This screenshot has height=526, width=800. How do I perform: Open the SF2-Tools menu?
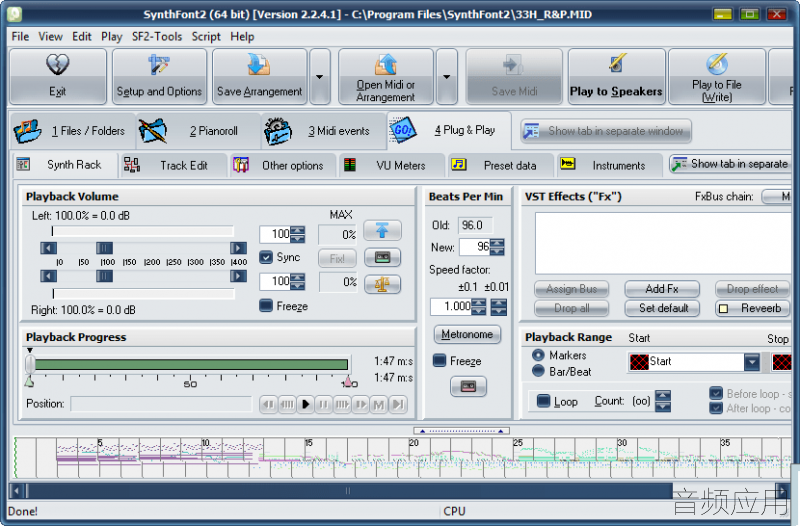pyautogui.click(x=157, y=37)
